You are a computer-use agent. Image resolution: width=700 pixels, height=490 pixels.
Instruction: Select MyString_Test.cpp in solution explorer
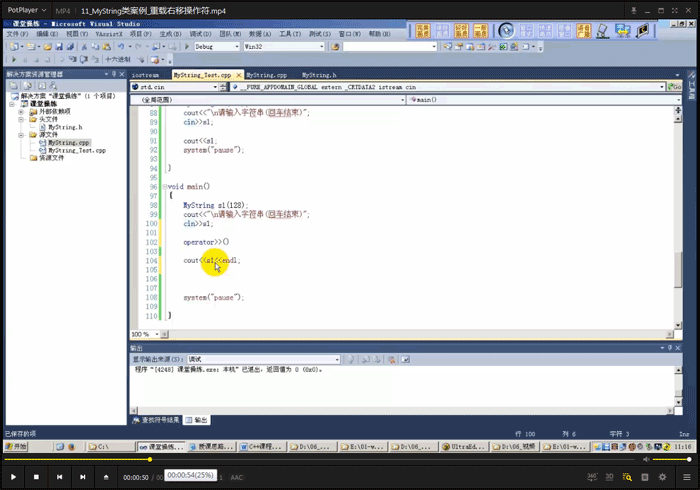[x=76, y=150]
